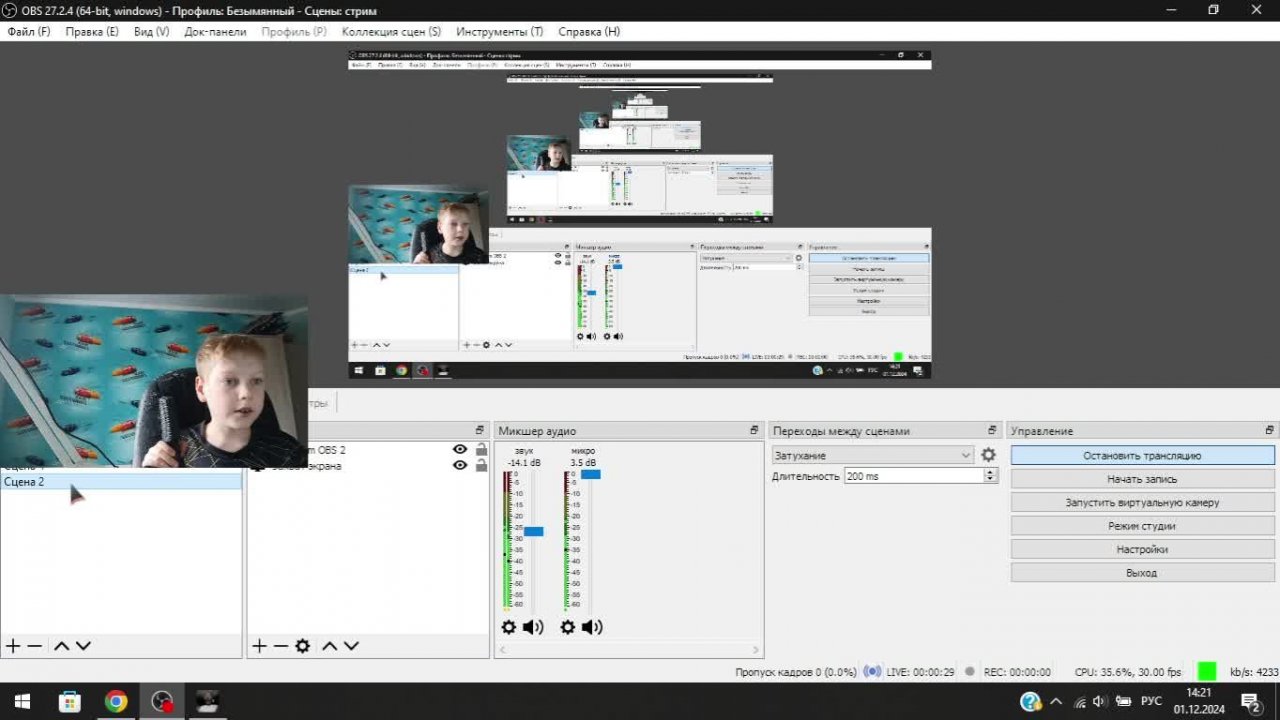Add a new source with the plus icon
This screenshot has height=720, width=1280.
point(259,646)
